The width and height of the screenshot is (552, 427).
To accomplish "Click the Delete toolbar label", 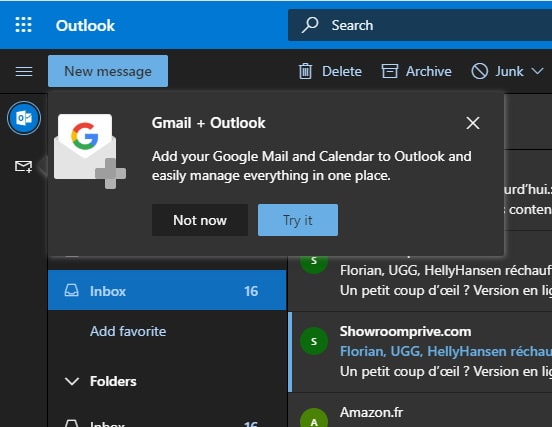I will pos(342,71).
